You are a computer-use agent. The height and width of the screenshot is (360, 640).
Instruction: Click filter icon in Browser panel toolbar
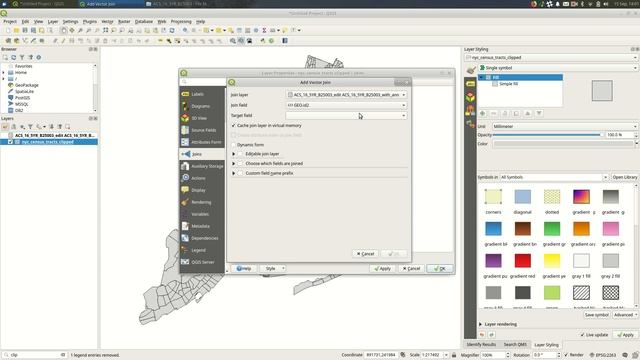pyautogui.click(x=22, y=58)
